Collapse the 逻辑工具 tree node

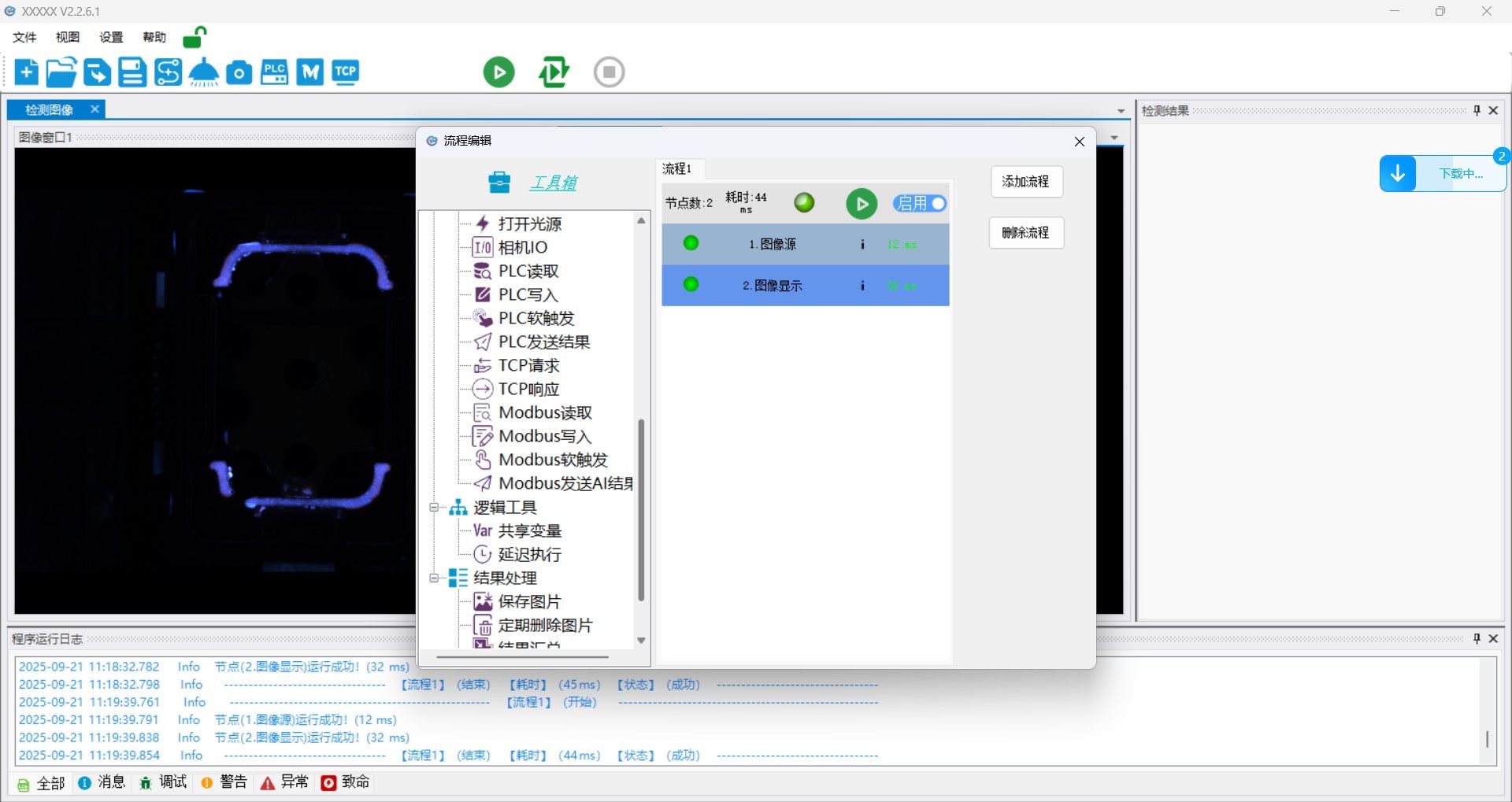coord(434,508)
